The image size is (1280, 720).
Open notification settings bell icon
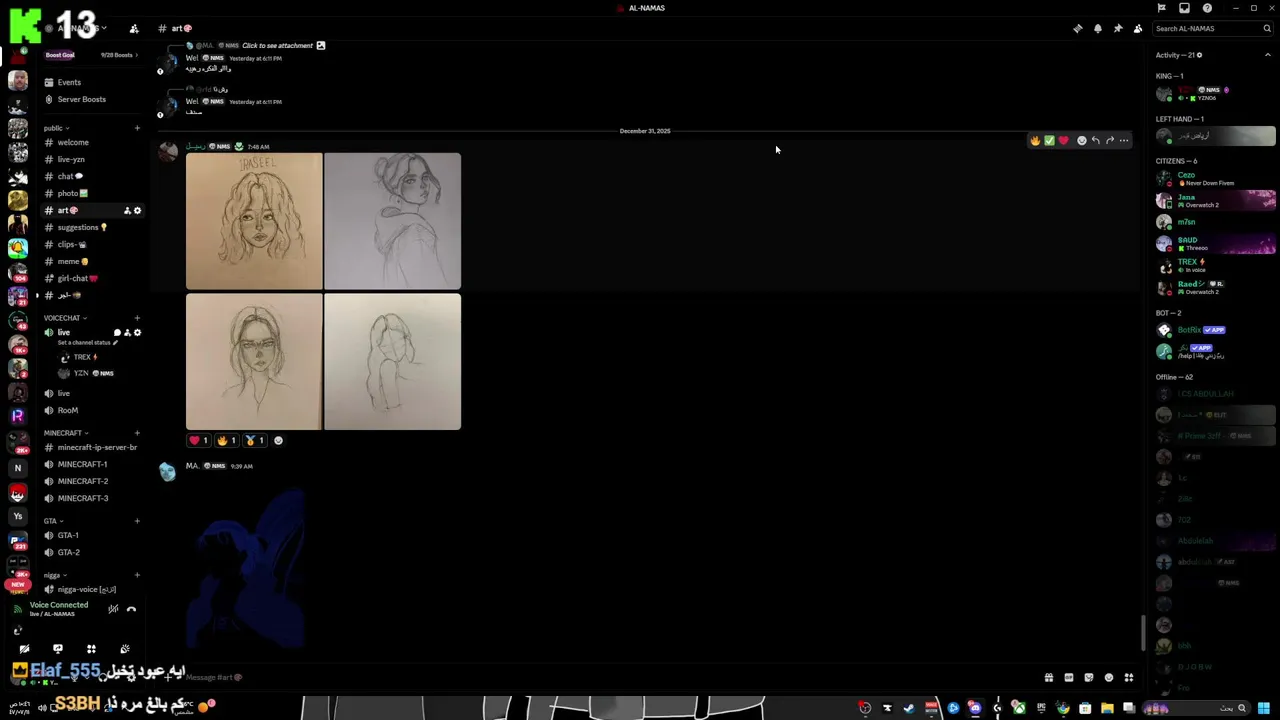pyautogui.click(x=1098, y=28)
